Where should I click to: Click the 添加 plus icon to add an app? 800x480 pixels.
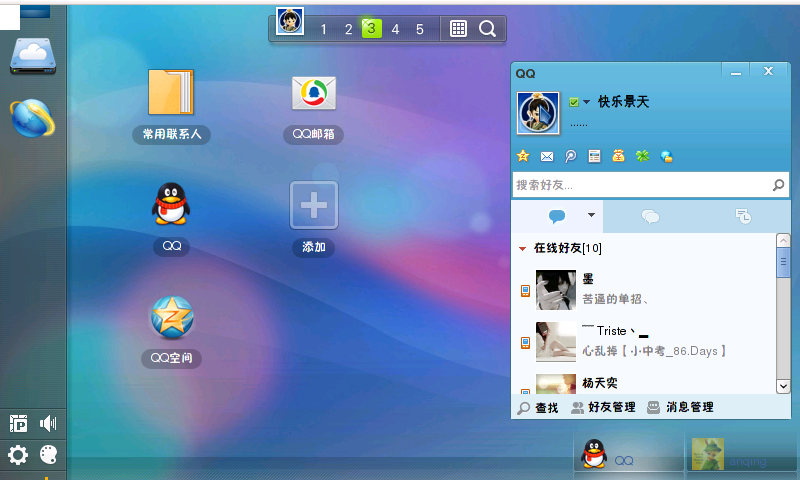click(x=314, y=205)
